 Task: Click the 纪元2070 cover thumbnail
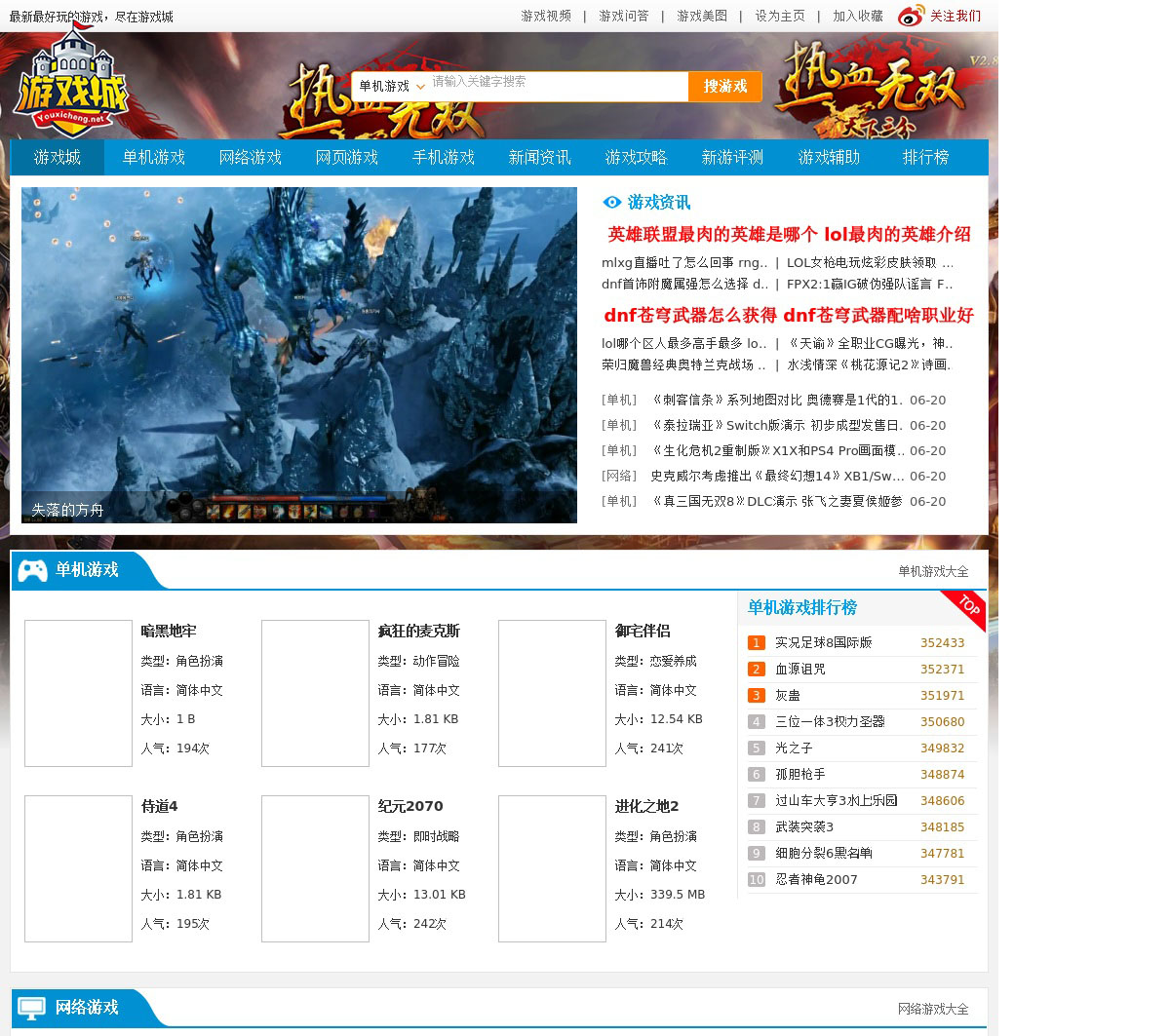pyautogui.click(x=315, y=868)
